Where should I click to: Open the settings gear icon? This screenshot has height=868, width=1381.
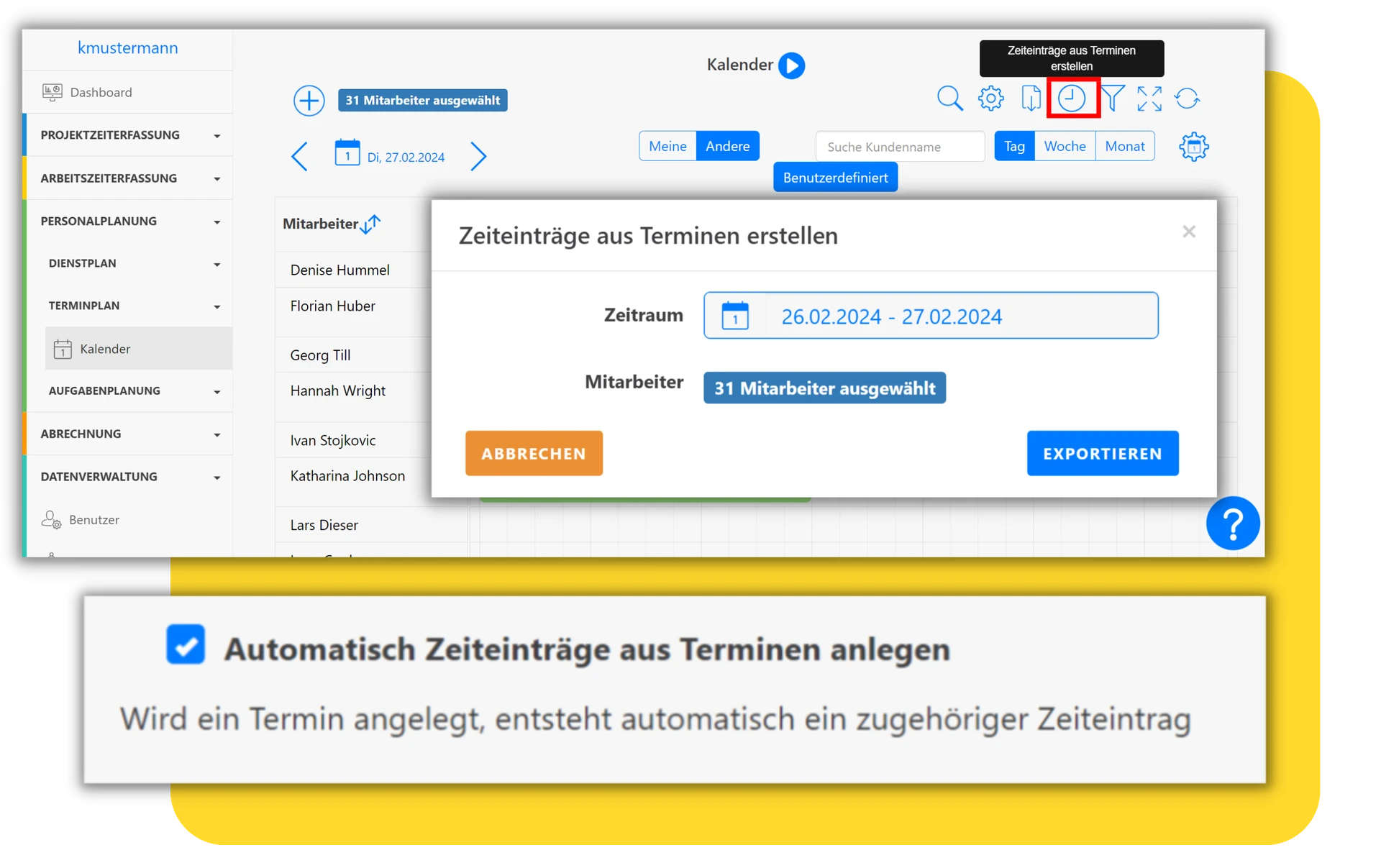(991, 99)
